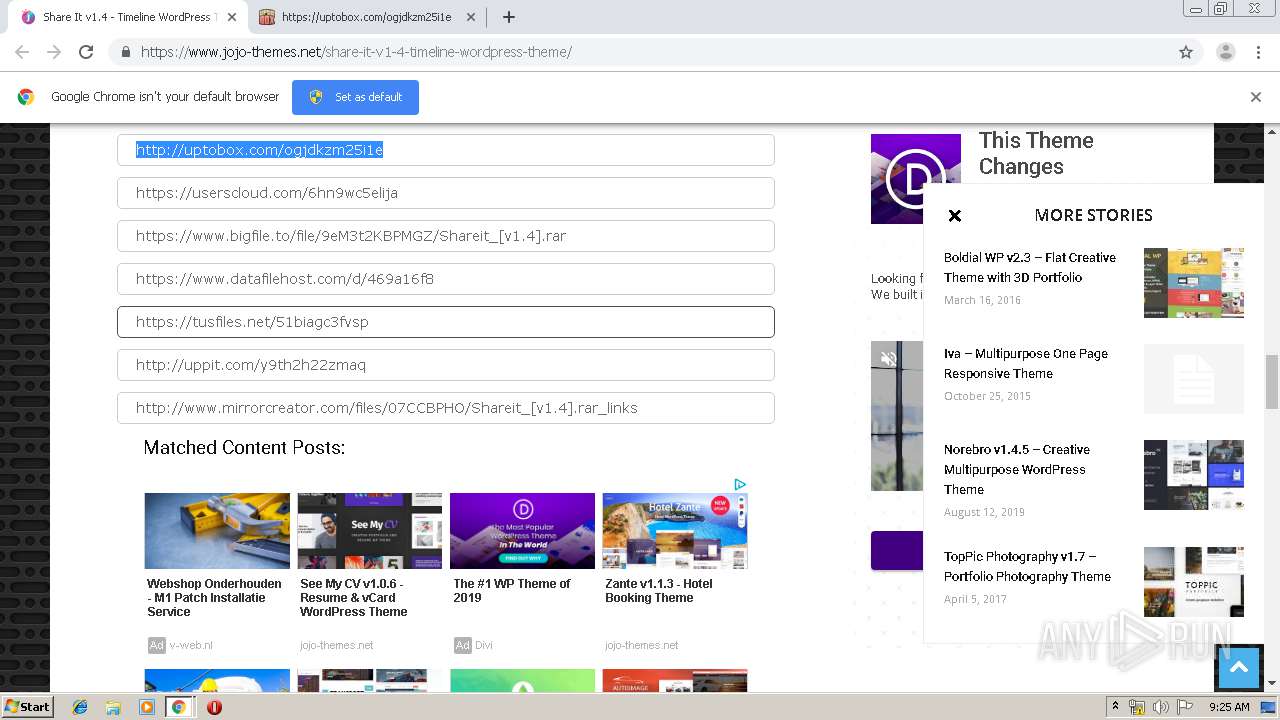Open Norebro v1.4.5 story link
Image resolution: width=1280 pixels, height=720 pixels.
tap(1017, 469)
